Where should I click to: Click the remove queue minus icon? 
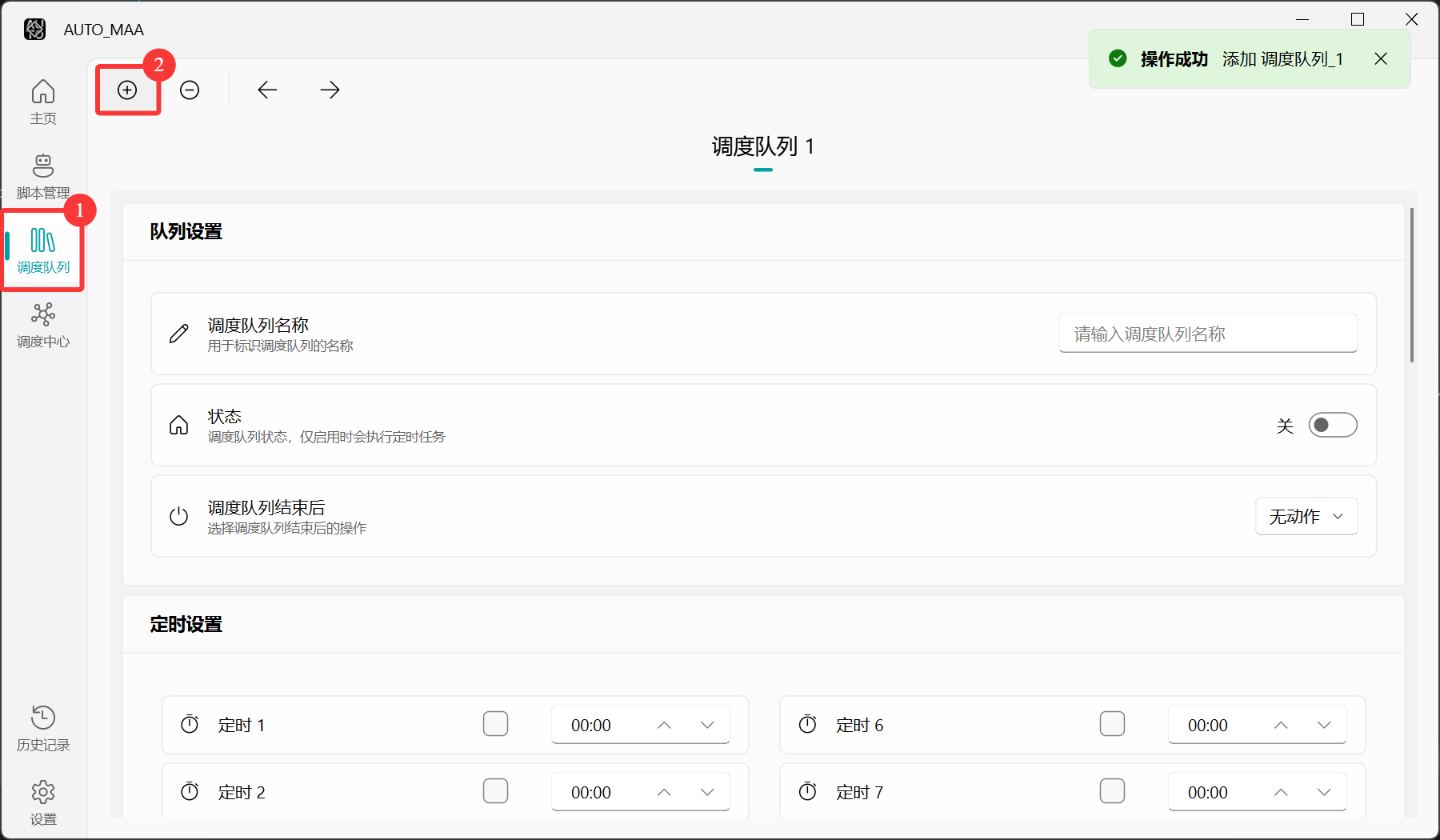[190, 90]
